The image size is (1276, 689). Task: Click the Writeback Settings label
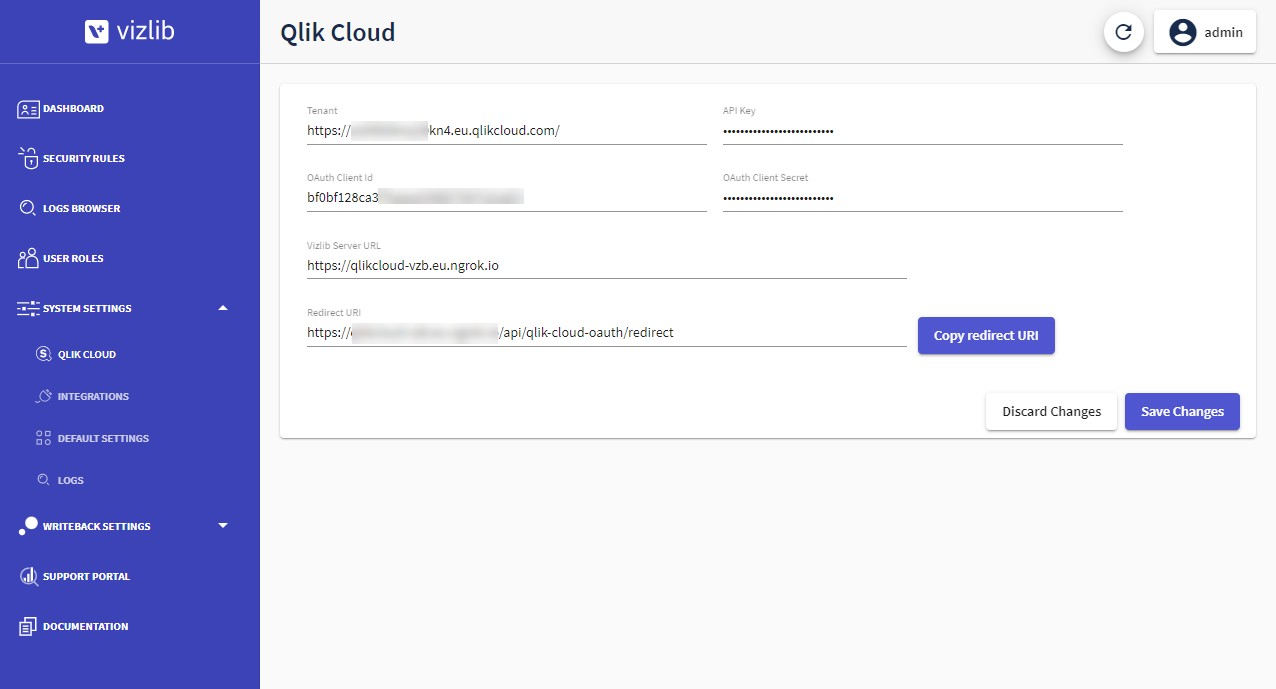coord(97,527)
